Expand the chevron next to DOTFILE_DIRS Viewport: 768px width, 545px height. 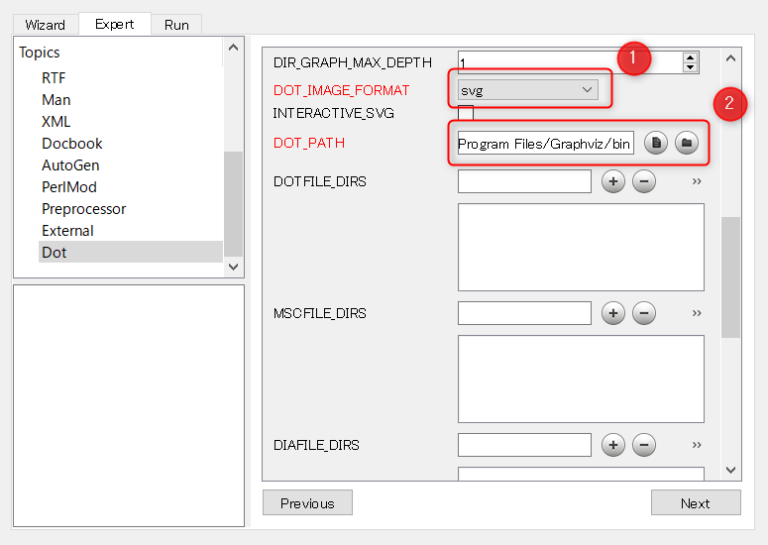697,181
